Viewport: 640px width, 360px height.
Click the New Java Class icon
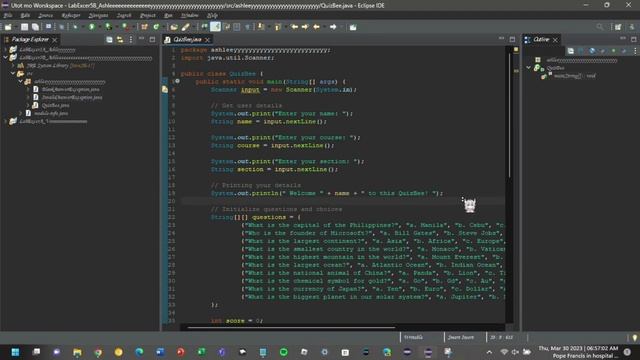[156, 27]
